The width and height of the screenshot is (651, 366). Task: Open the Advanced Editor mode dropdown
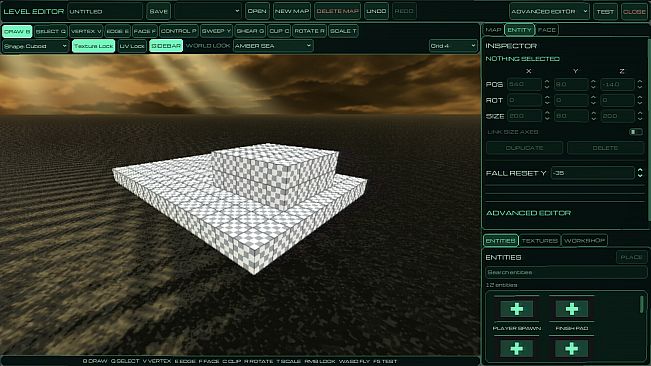click(549, 12)
